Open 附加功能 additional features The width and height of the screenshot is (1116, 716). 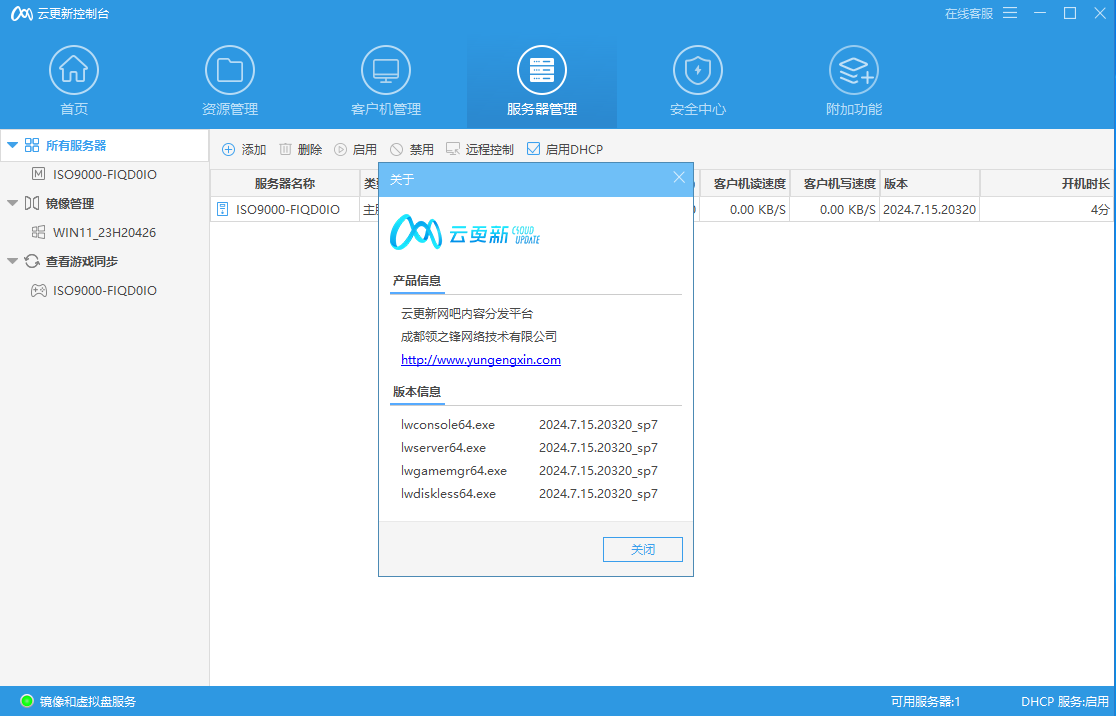coord(853,81)
